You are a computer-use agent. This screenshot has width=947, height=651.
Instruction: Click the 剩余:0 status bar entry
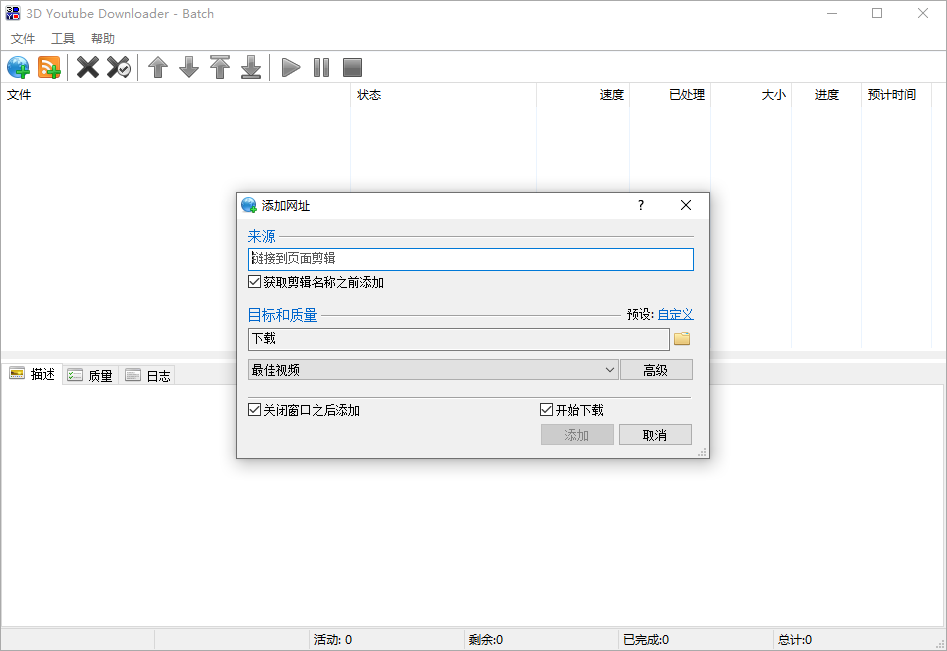(x=541, y=640)
